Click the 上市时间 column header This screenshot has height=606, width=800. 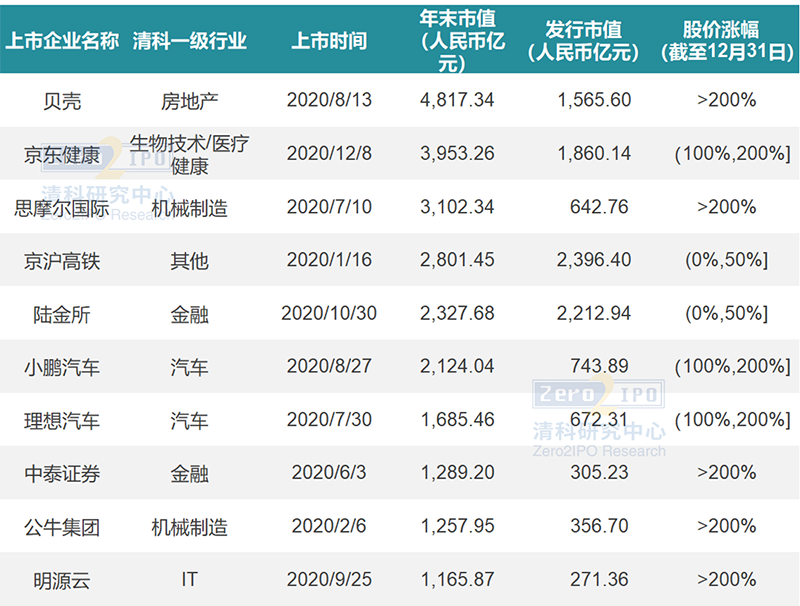click(x=329, y=41)
